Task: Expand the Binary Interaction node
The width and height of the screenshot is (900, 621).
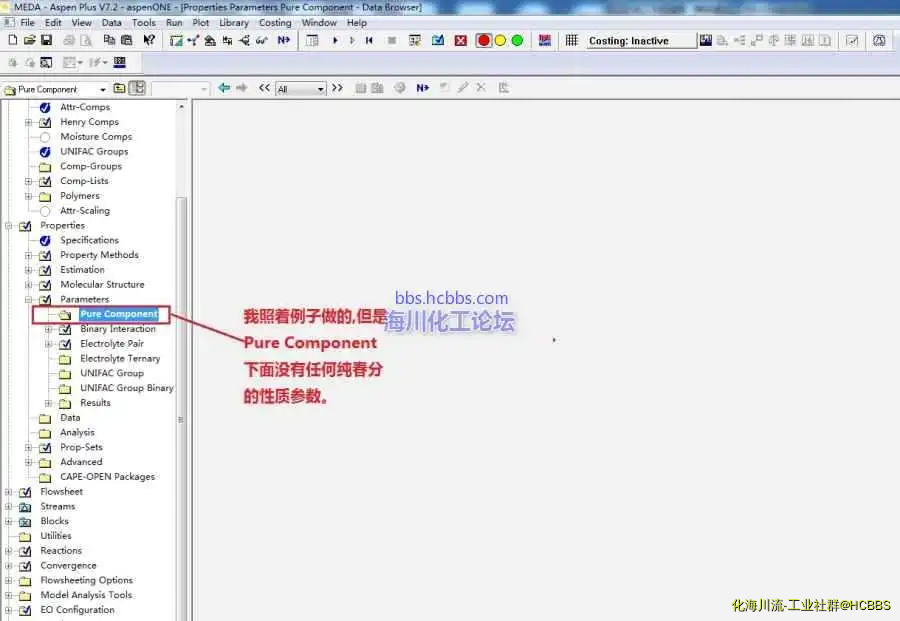Action: pos(48,329)
